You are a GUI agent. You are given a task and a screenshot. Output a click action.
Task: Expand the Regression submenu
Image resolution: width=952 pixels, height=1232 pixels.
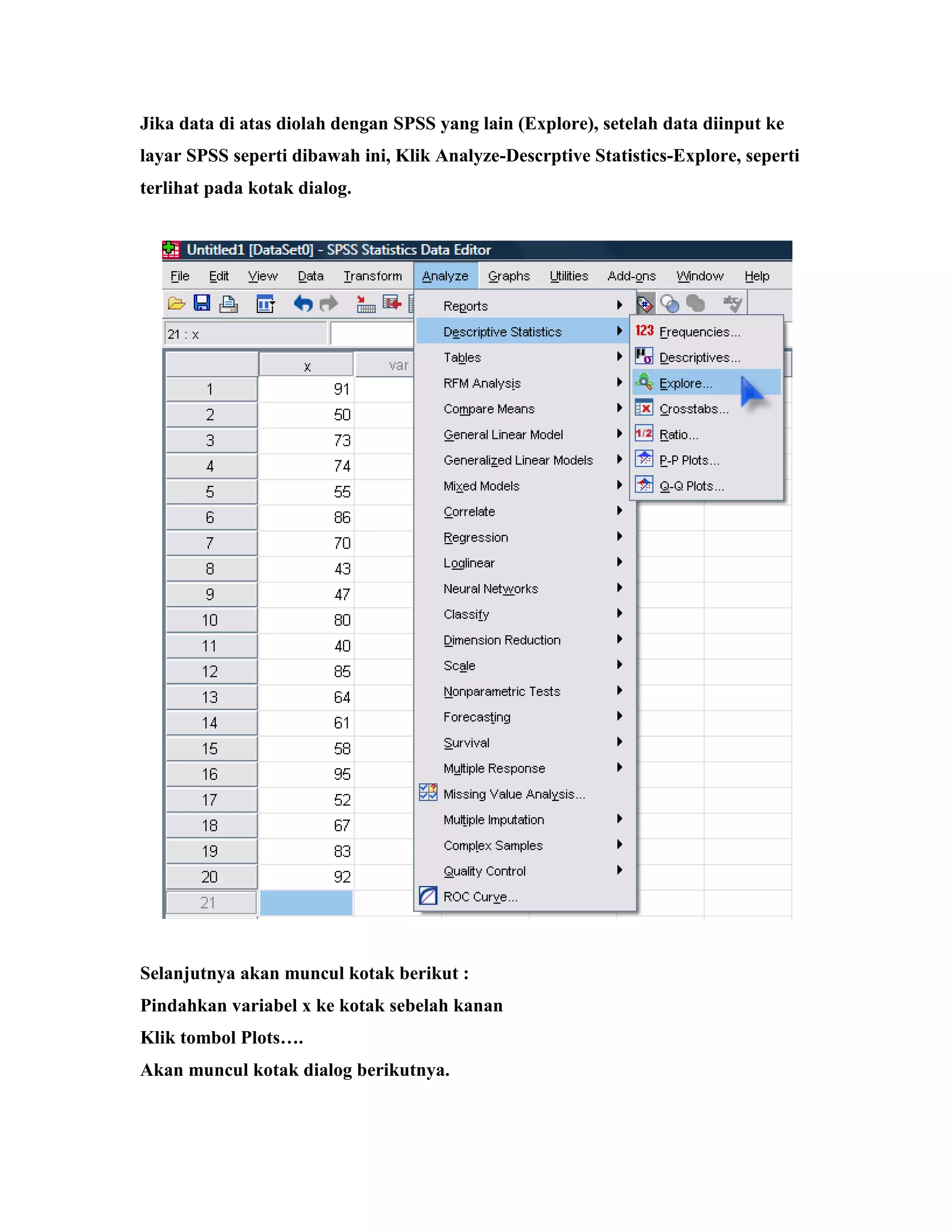[476, 537]
